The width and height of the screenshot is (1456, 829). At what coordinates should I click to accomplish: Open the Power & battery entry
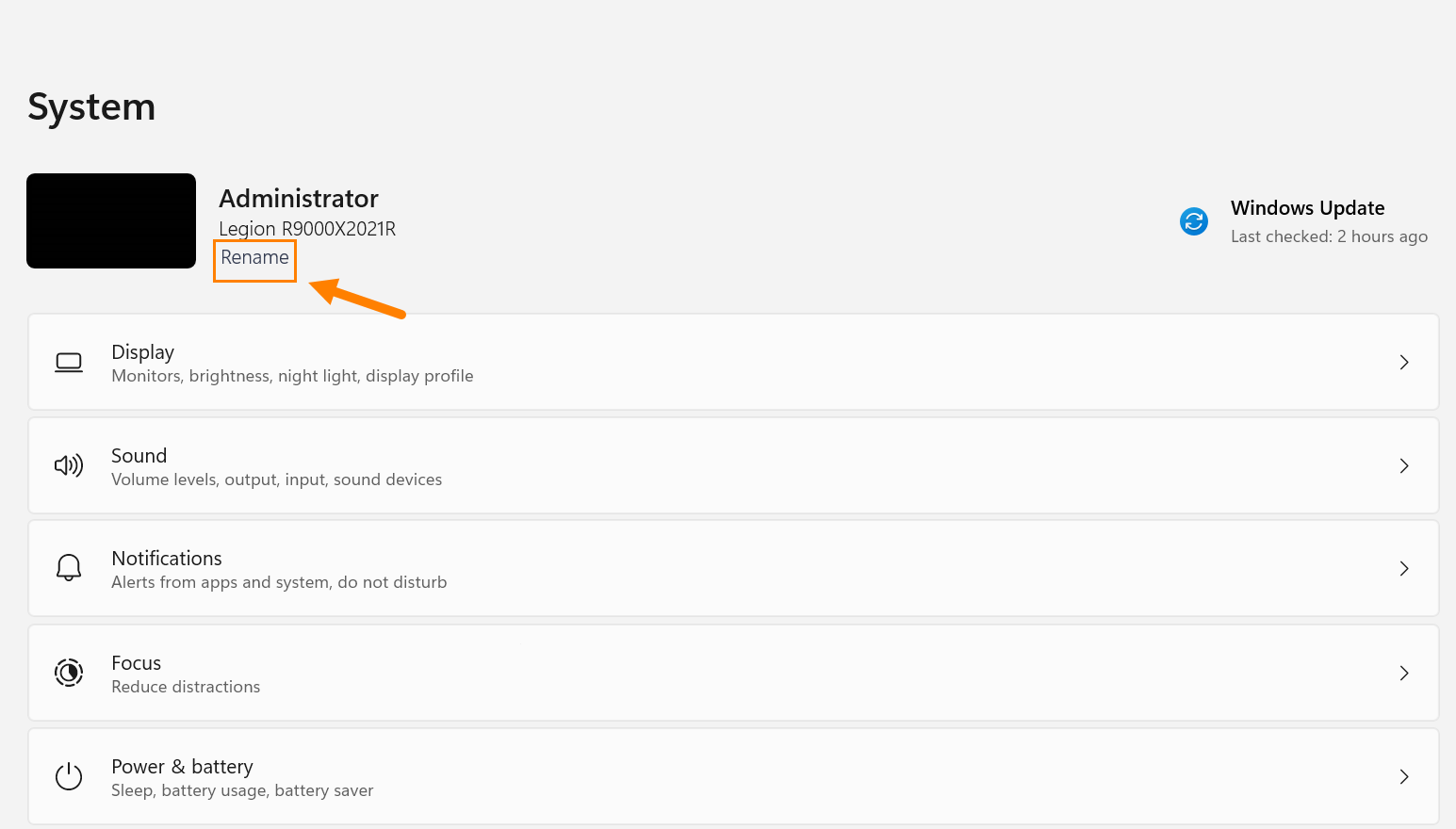click(733, 776)
